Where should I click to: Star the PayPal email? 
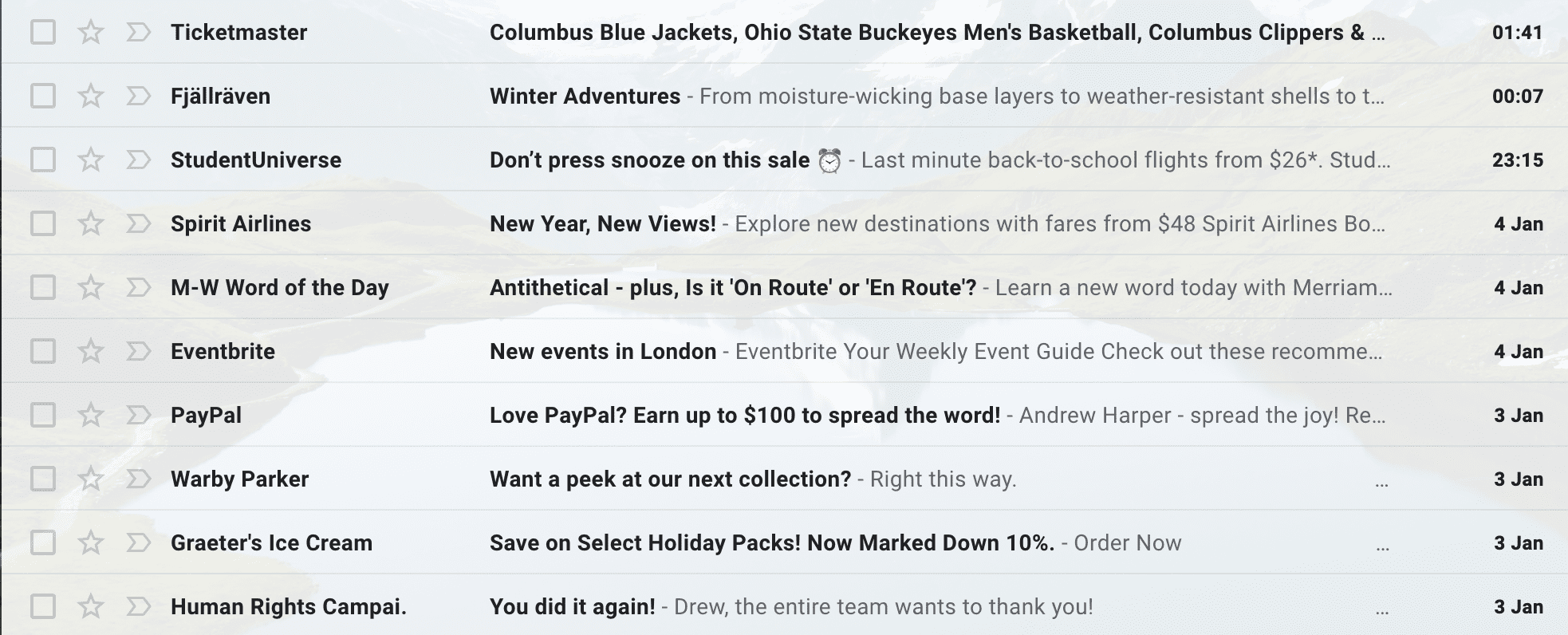click(90, 415)
